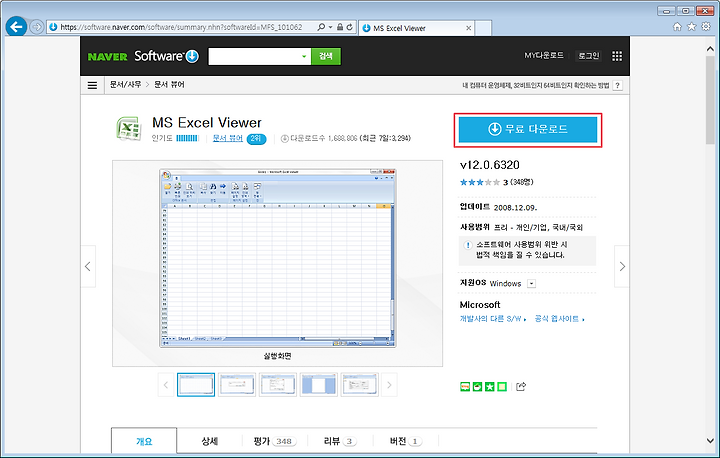Click the page scrollbar down arrow
Screen dimensions: 720x458
pos(710,441)
